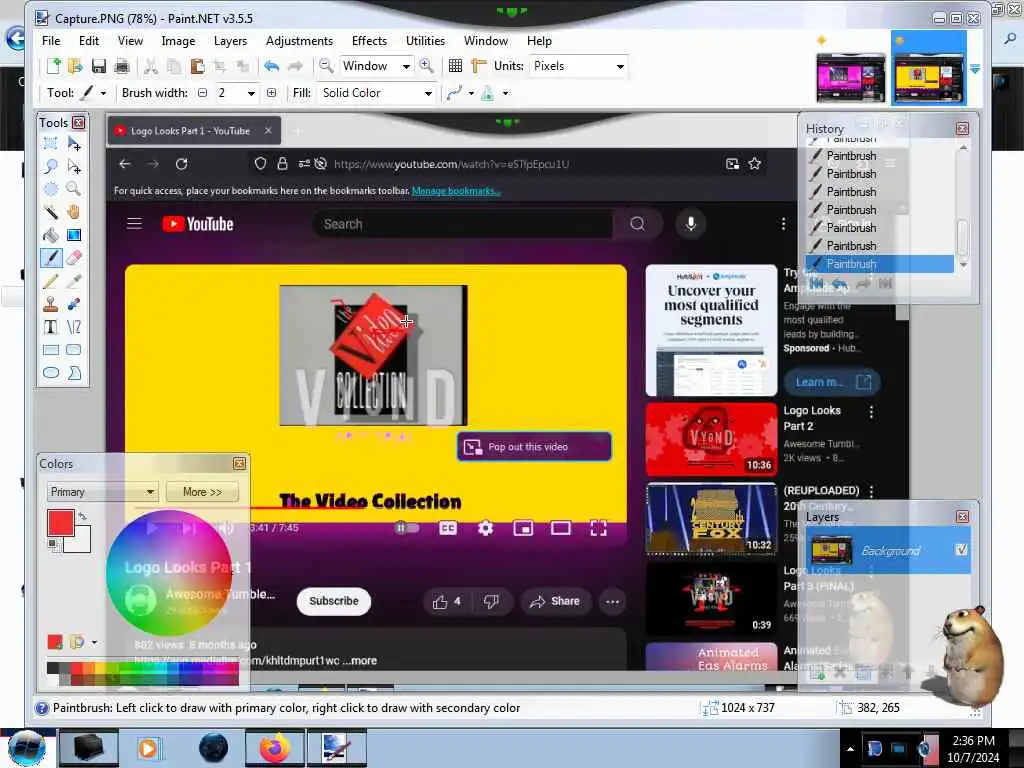Image resolution: width=1024 pixels, height=768 pixels.
Task: Open the Utilities menu
Action: tap(425, 40)
